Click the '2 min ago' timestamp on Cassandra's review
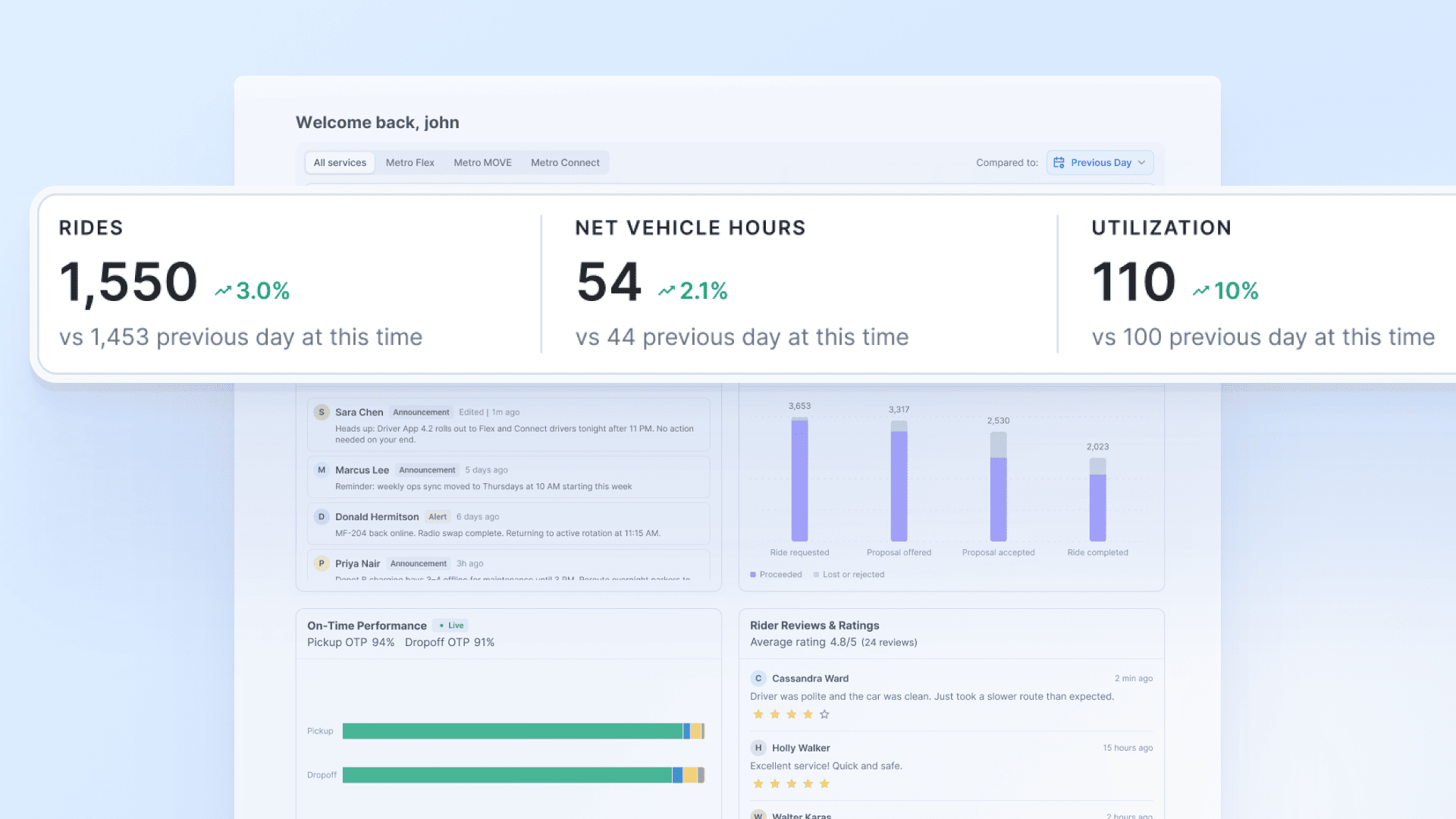This screenshot has width=1456, height=819. coord(1134,679)
